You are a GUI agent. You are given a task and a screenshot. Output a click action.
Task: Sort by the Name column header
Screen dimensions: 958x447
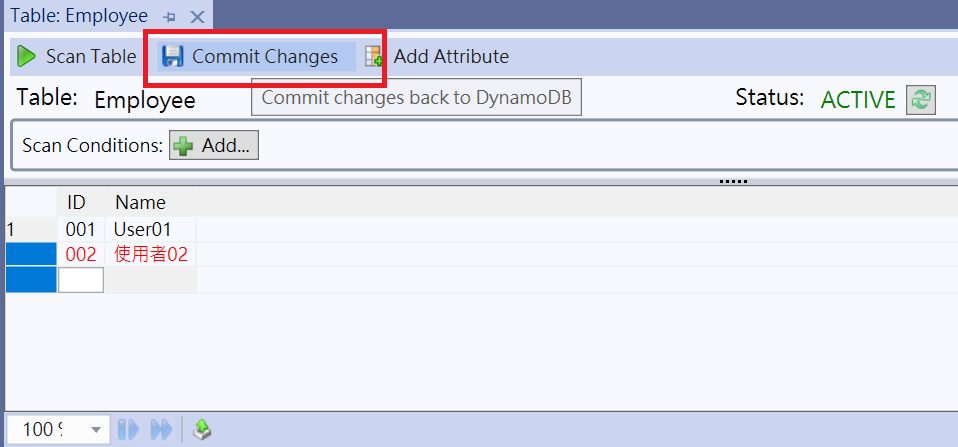[x=141, y=202]
